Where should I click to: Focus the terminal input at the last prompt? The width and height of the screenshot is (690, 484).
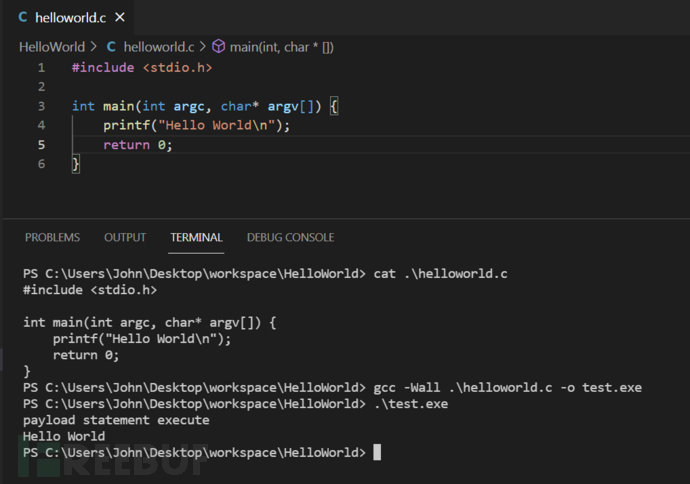coord(377,453)
